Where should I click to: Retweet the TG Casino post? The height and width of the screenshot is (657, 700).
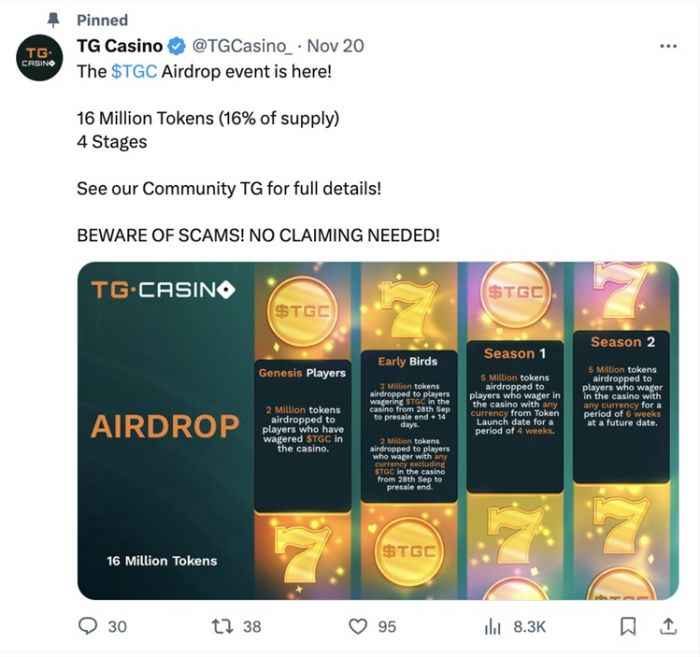222,626
